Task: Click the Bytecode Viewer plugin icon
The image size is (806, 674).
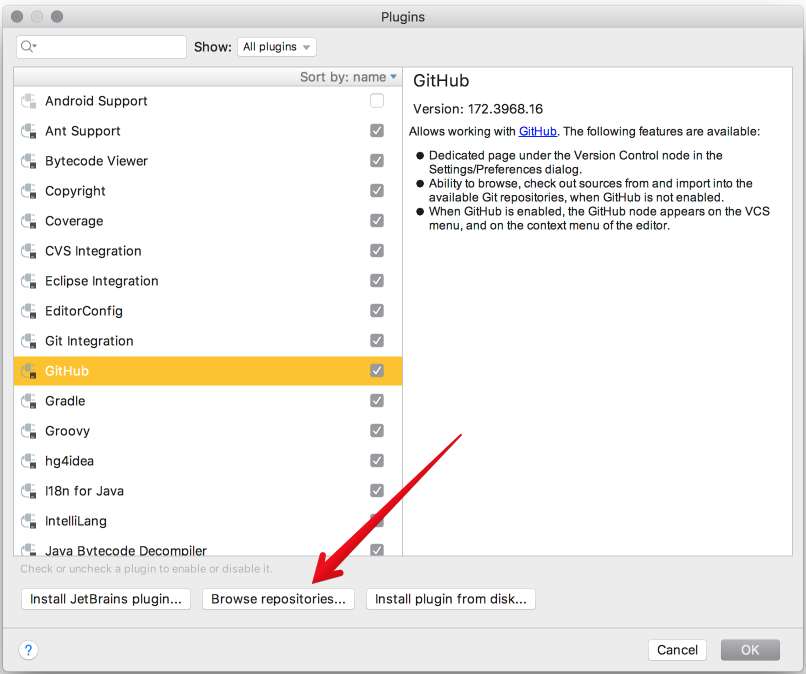Action: pos(29,161)
